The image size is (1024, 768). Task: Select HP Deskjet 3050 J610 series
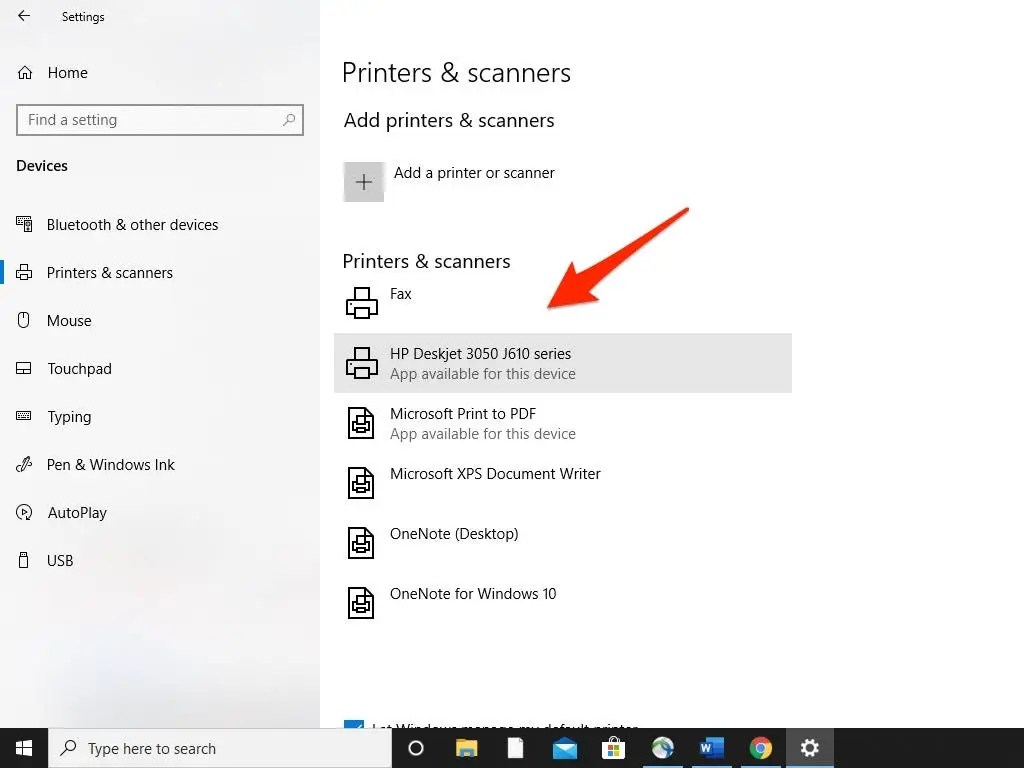562,363
